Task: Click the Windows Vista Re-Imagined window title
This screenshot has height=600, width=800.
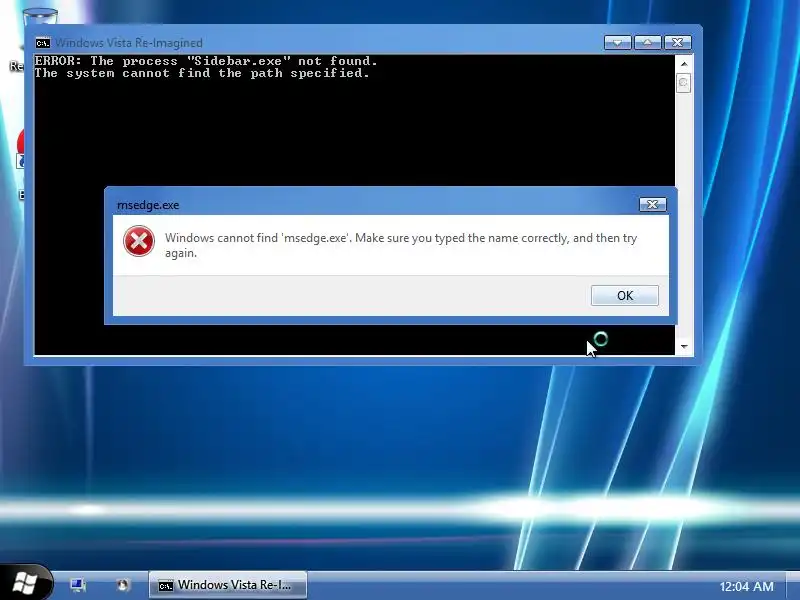Action: pyautogui.click(x=129, y=43)
